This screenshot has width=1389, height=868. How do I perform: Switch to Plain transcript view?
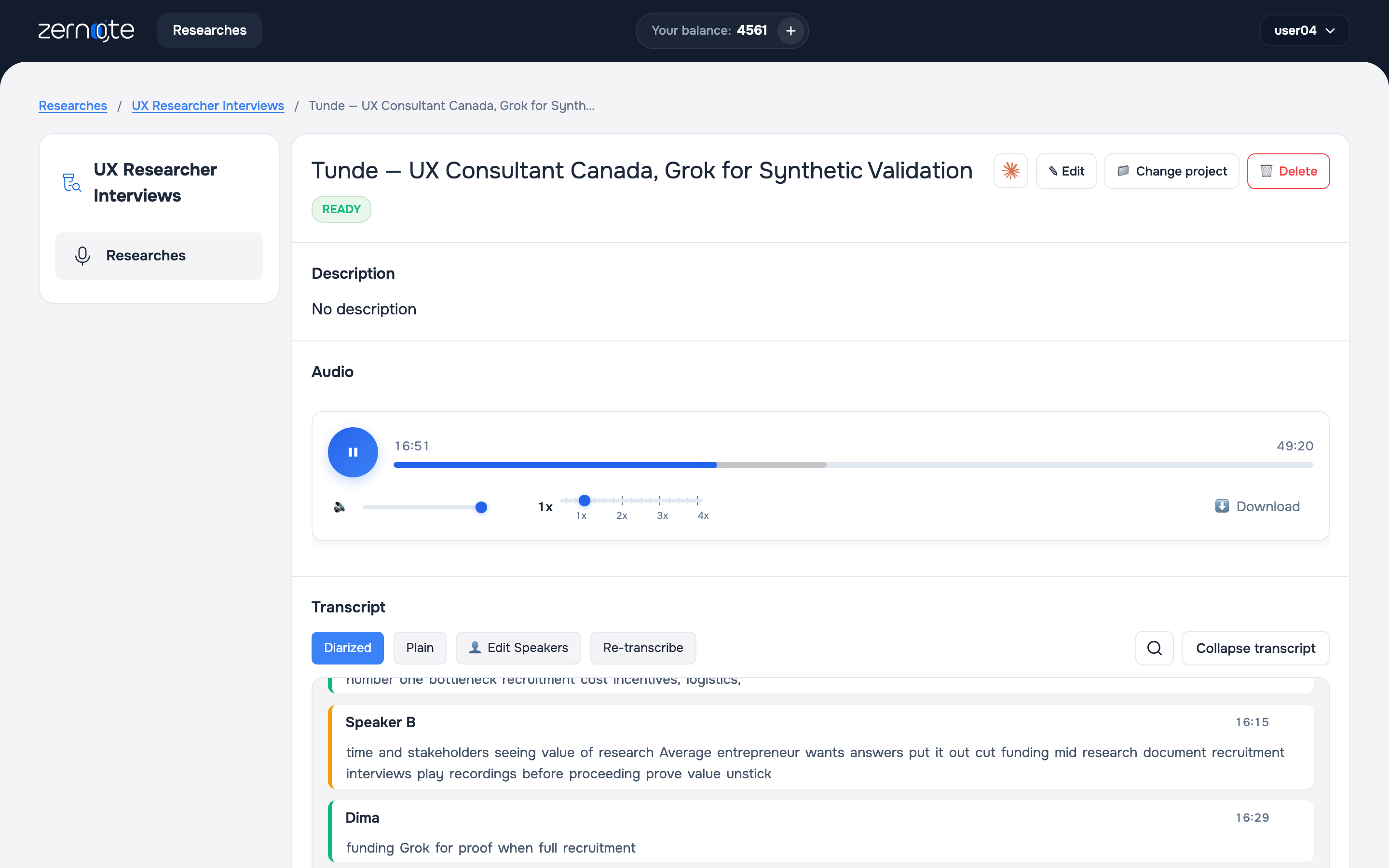pyautogui.click(x=420, y=648)
